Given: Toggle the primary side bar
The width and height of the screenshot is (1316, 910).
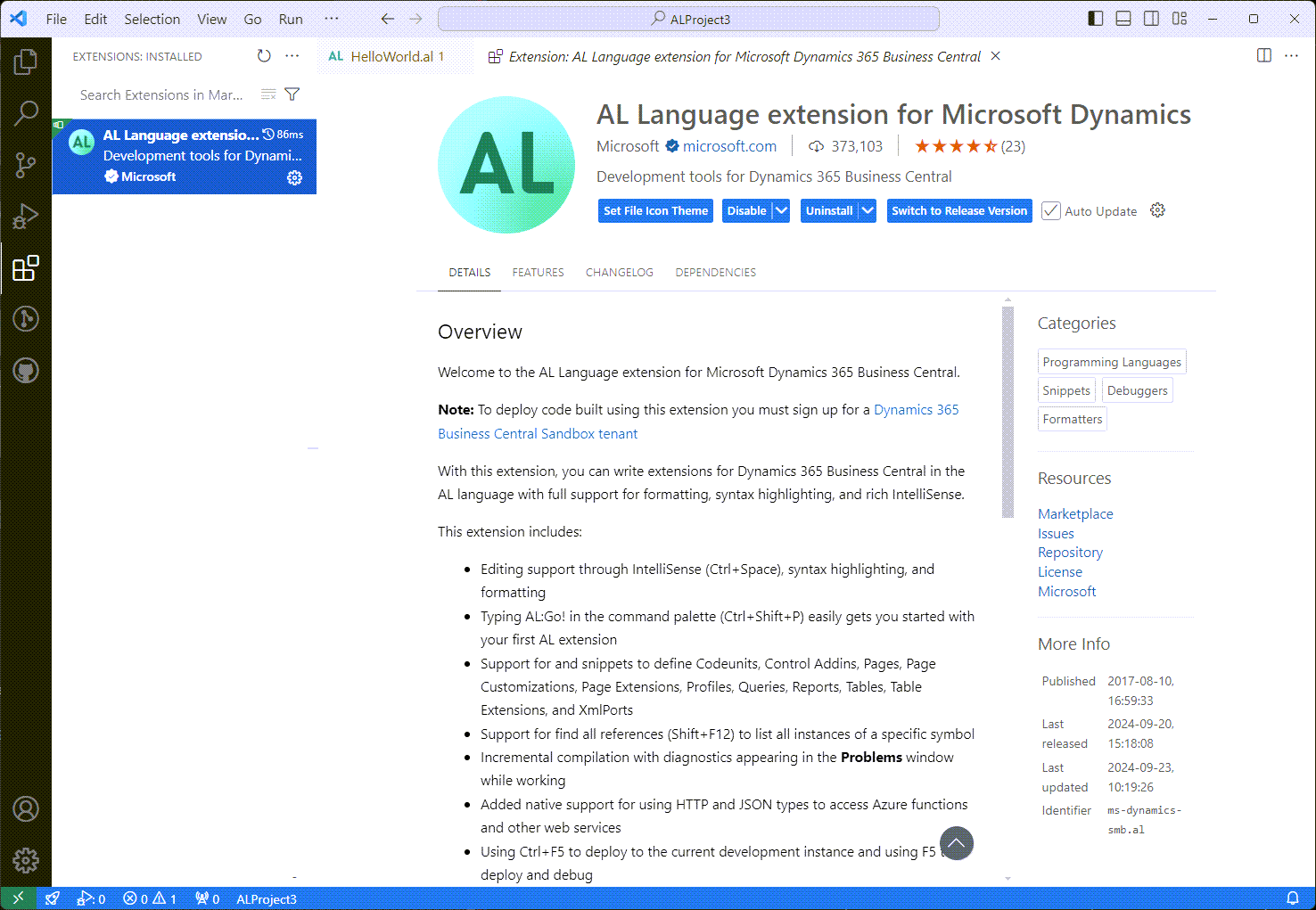Looking at the screenshot, I should pos(1096,19).
